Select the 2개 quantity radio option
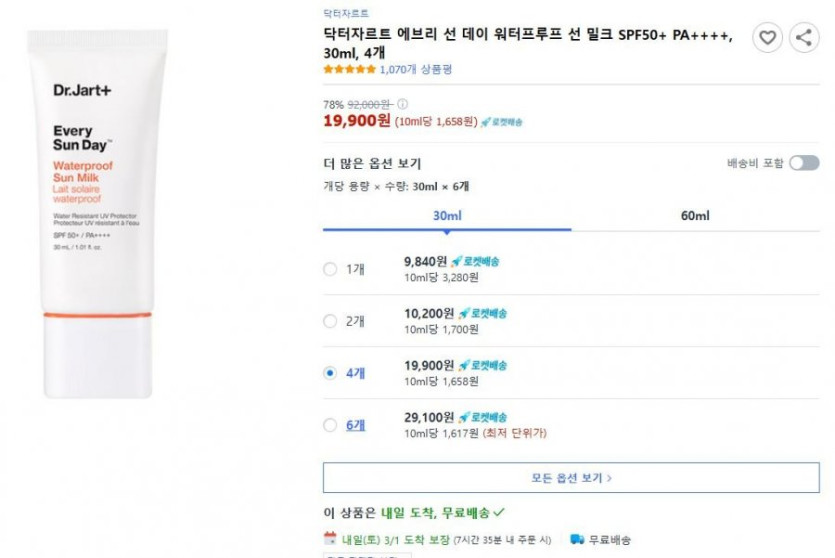Image resolution: width=835 pixels, height=558 pixels. [x=330, y=321]
